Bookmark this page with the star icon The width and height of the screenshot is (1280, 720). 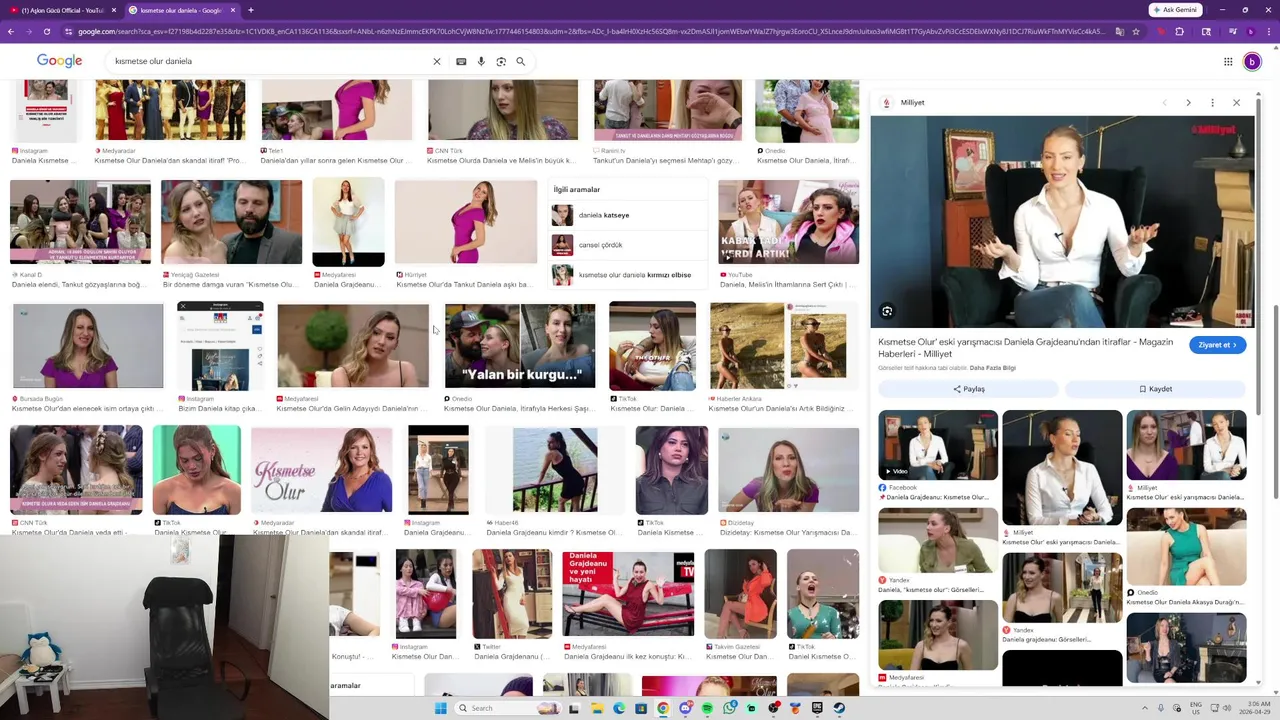point(1136,31)
